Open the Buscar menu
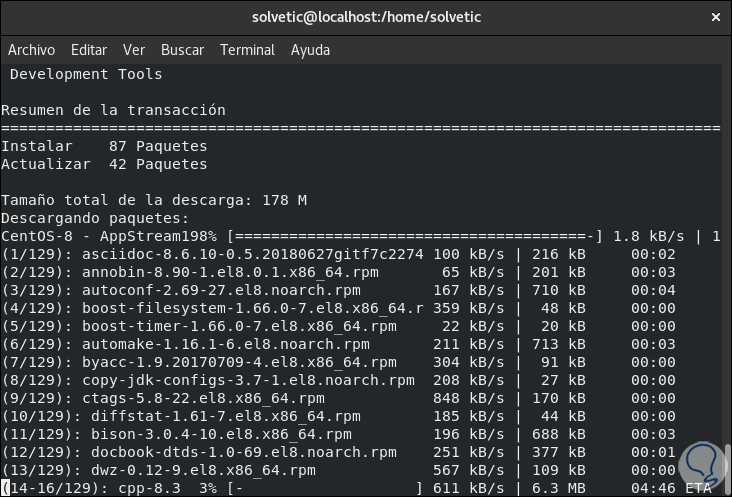Image resolution: width=732 pixels, height=497 pixels. [x=182, y=50]
